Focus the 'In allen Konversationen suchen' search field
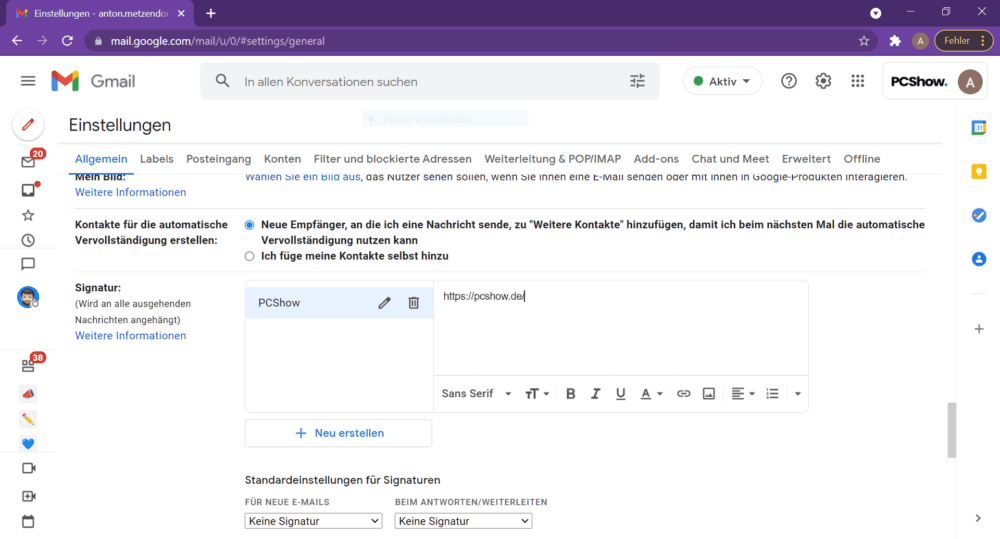The height and width of the screenshot is (539, 1000). click(x=430, y=82)
